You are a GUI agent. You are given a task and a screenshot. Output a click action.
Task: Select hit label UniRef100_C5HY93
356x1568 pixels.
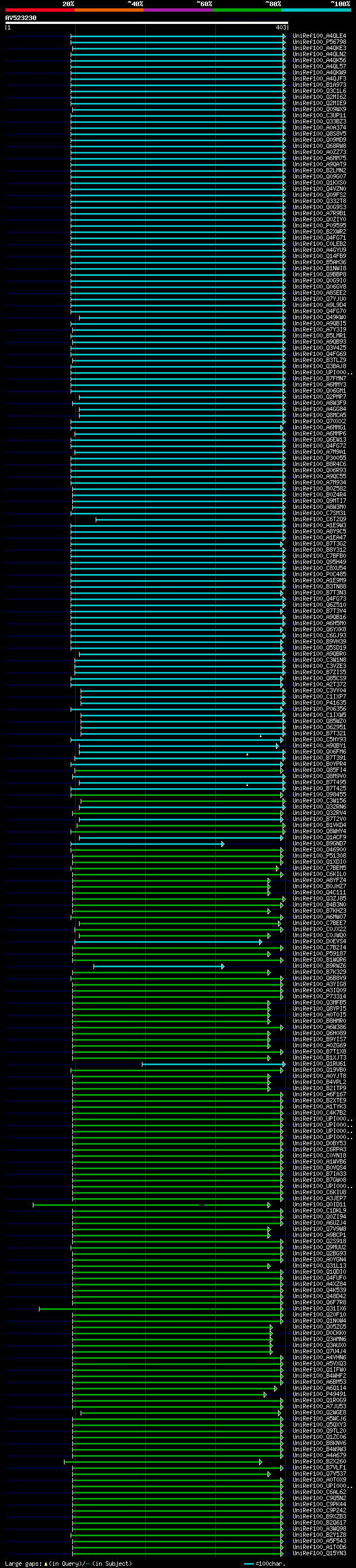point(319,740)
